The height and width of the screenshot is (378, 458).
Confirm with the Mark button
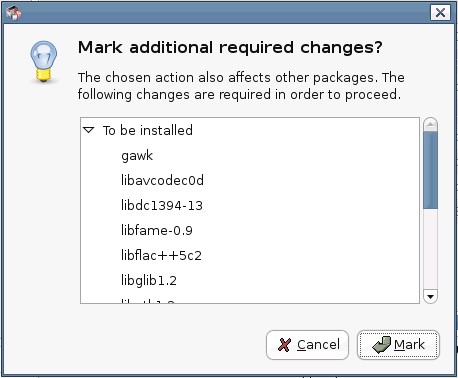[398, 345]
